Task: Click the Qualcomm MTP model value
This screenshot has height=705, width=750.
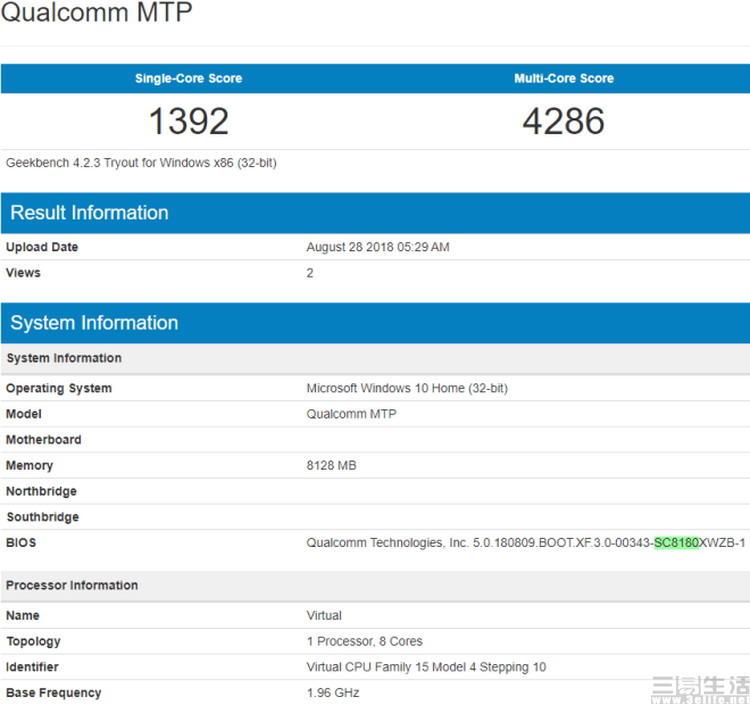Action: tap(351, 414)
